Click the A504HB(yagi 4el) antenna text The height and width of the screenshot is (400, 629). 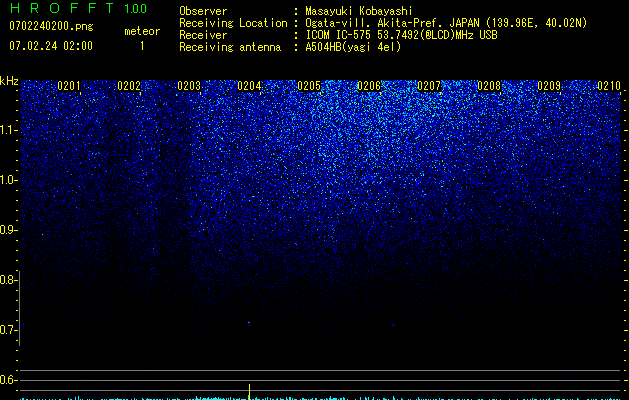point(353,47)
